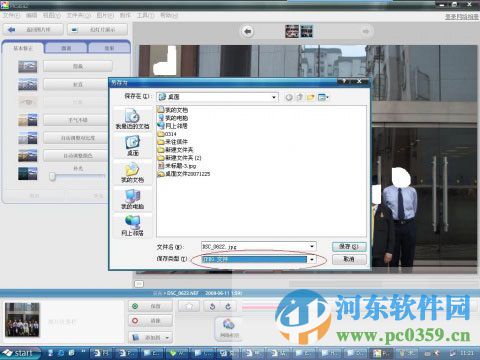
Task: Select 我的电脑 in the file list
Action: click(x=173, y=118)
